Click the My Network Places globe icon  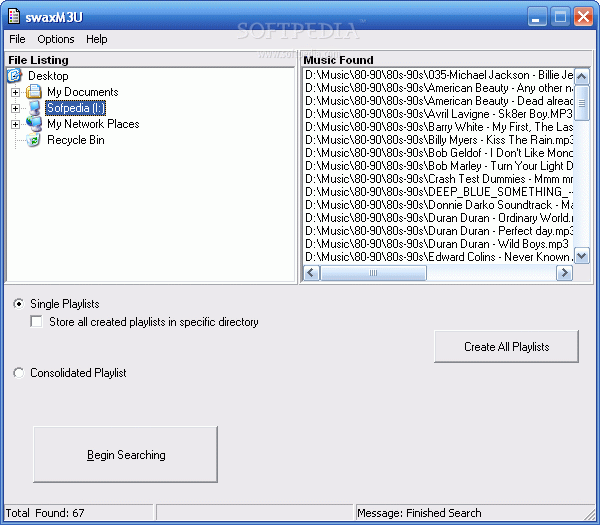34,124
